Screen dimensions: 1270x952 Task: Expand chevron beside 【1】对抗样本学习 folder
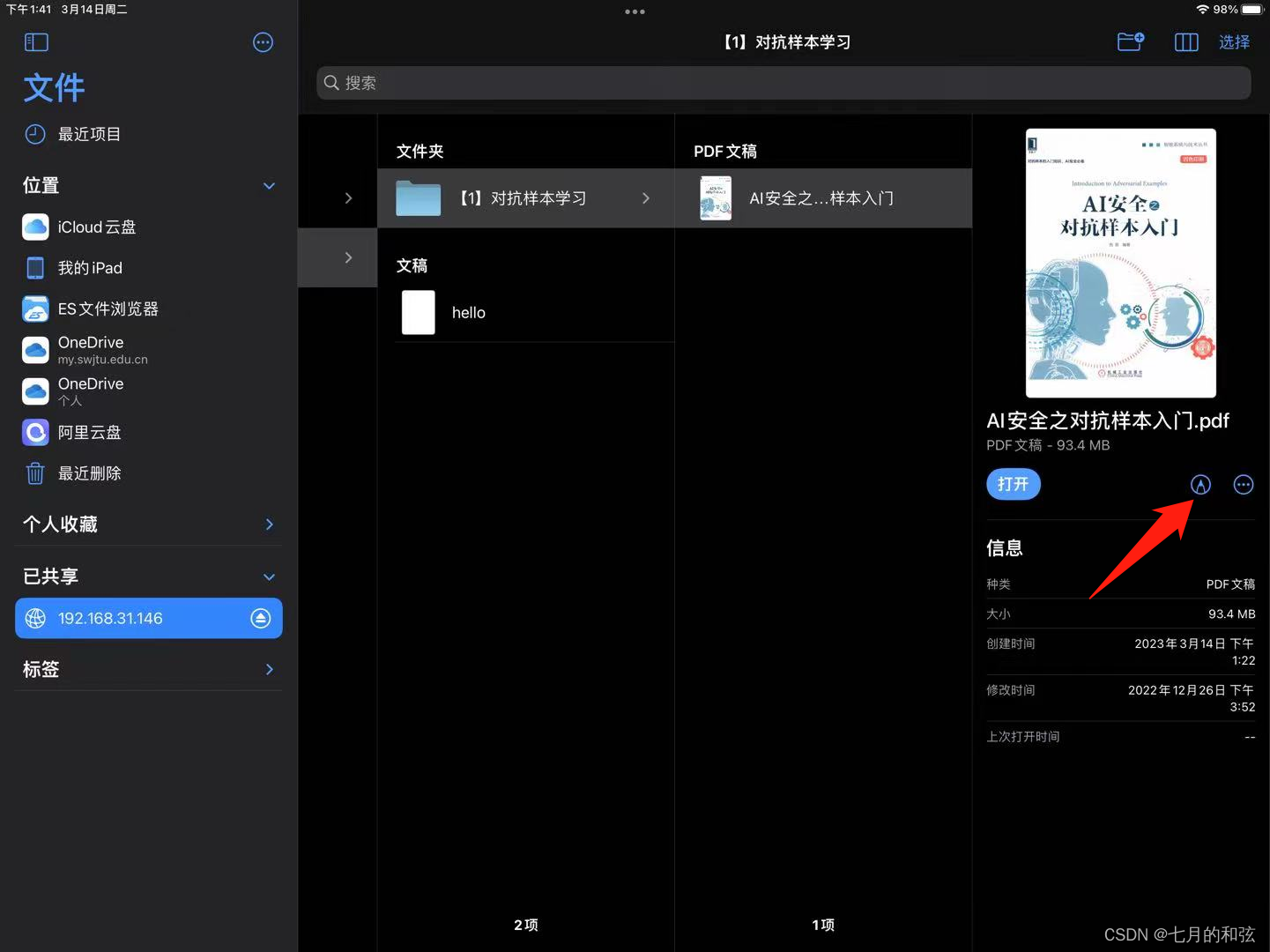coord(646,198)
